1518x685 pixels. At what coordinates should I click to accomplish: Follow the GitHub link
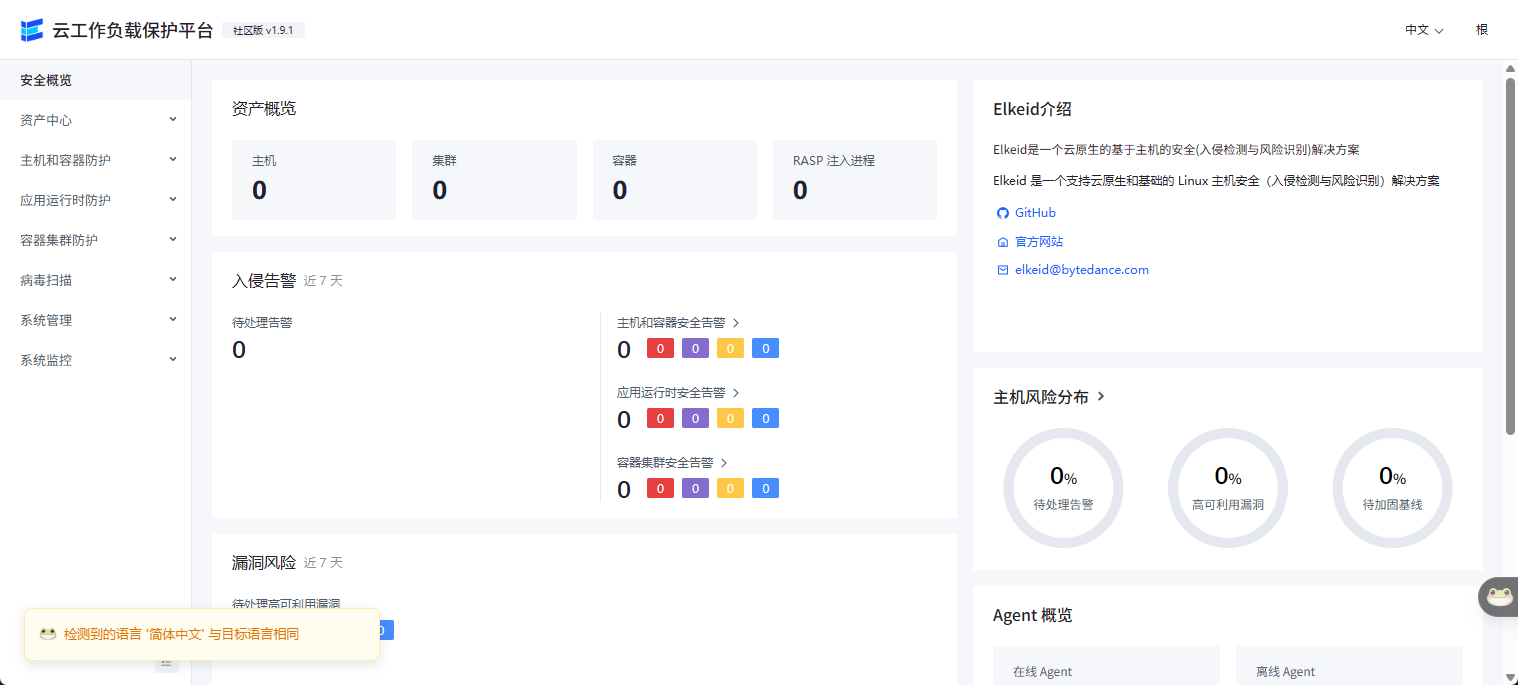(x=1035, y=213)
